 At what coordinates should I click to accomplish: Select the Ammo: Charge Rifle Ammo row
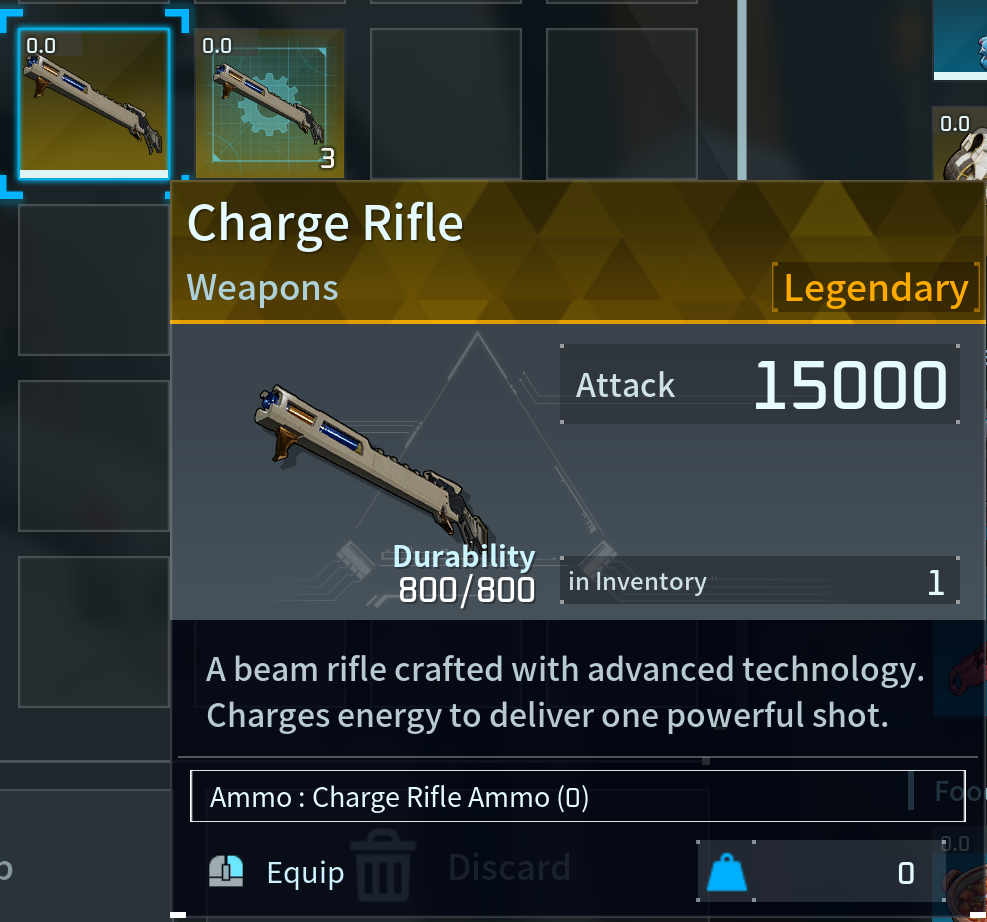pyautogui.click(x=577, y=796)
